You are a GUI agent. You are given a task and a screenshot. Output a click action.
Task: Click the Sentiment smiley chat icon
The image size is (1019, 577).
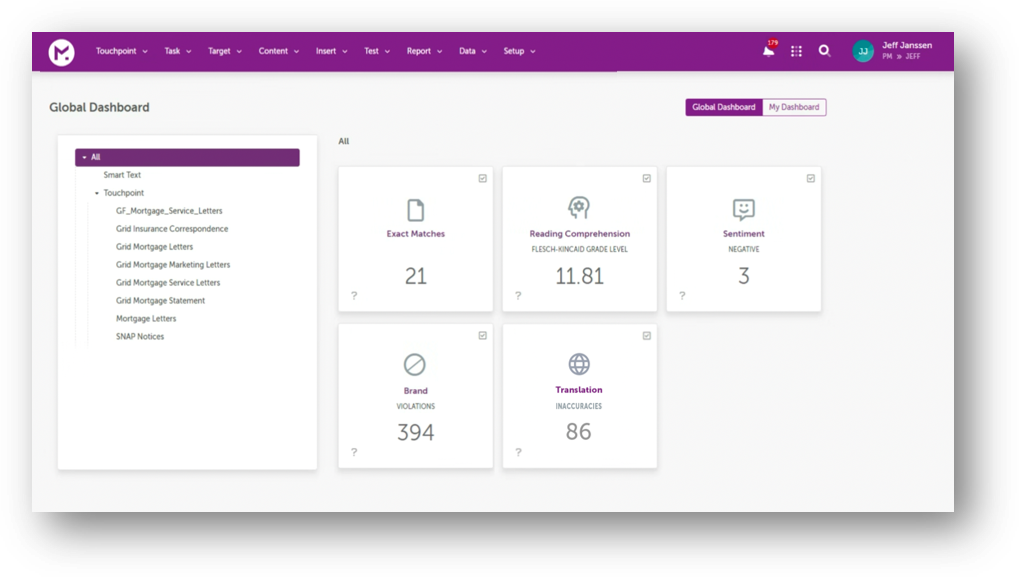tap(743, 209)
